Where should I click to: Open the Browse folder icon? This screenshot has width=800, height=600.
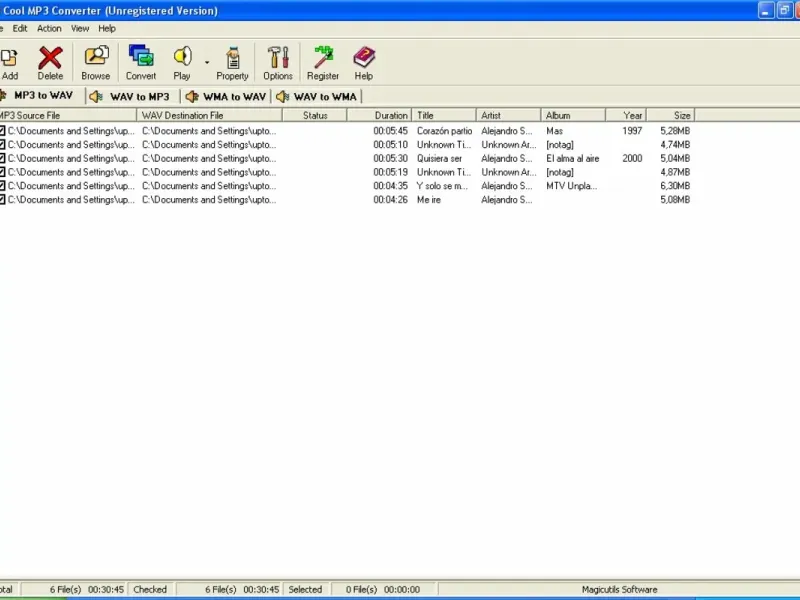(x=96, y=57)
